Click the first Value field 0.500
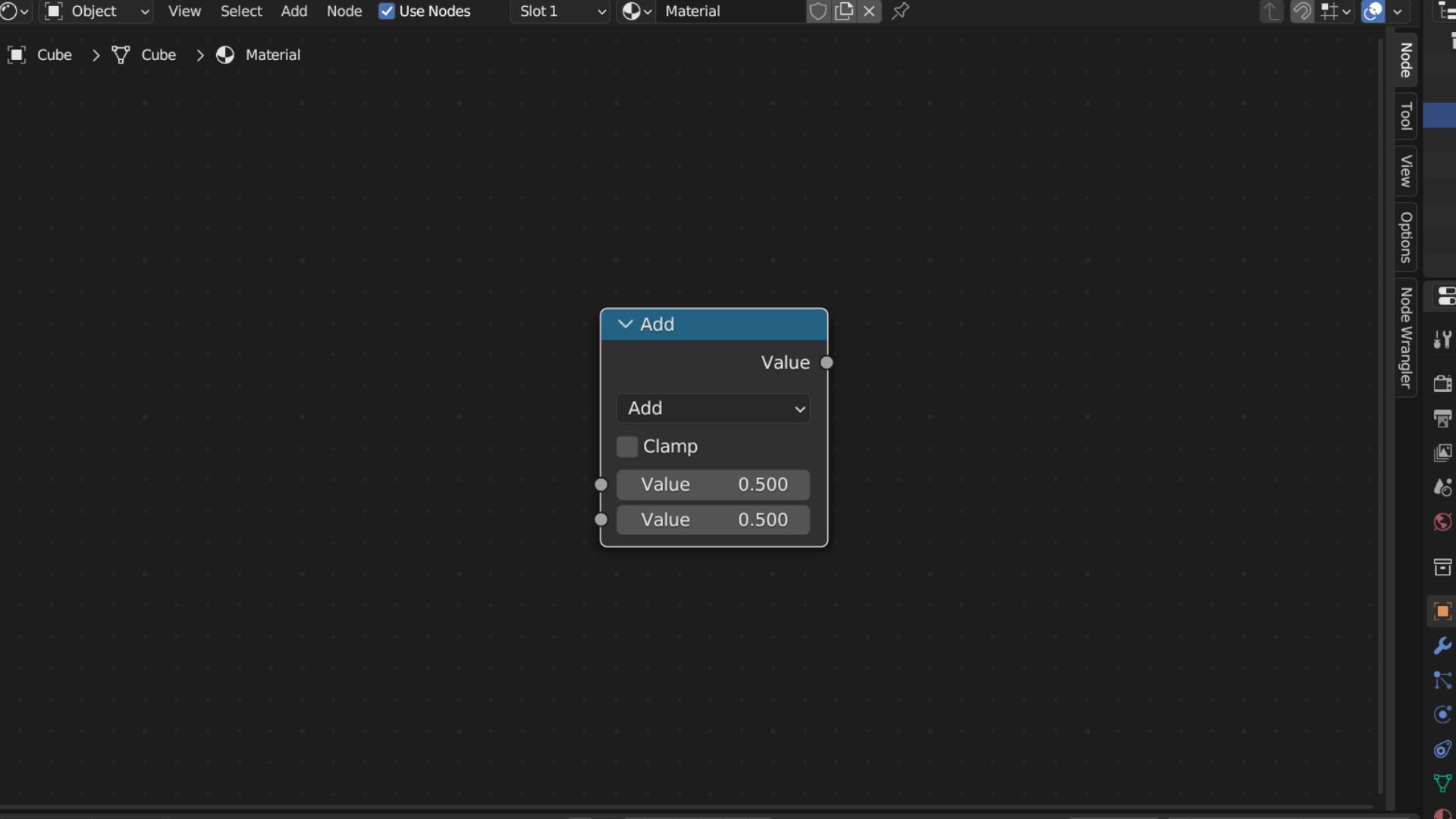Screen dimensions: 1456x819 [714, 485]
